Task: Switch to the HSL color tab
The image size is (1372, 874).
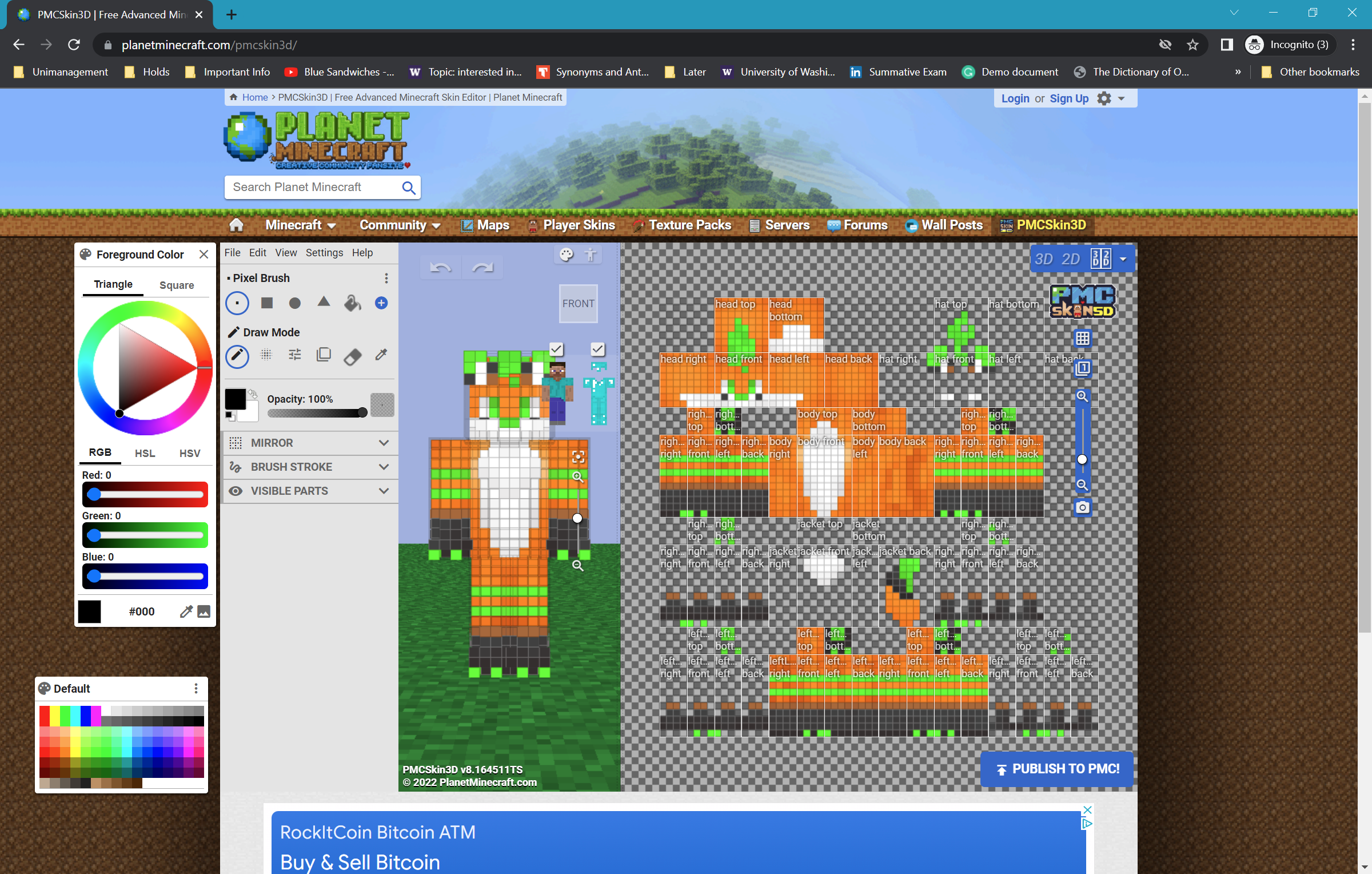Action: (145, 454)
